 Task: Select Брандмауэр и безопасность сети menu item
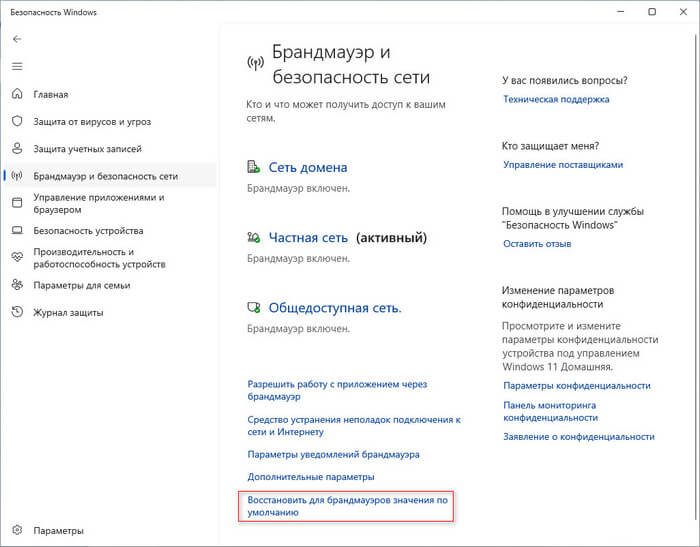point(105,176)
